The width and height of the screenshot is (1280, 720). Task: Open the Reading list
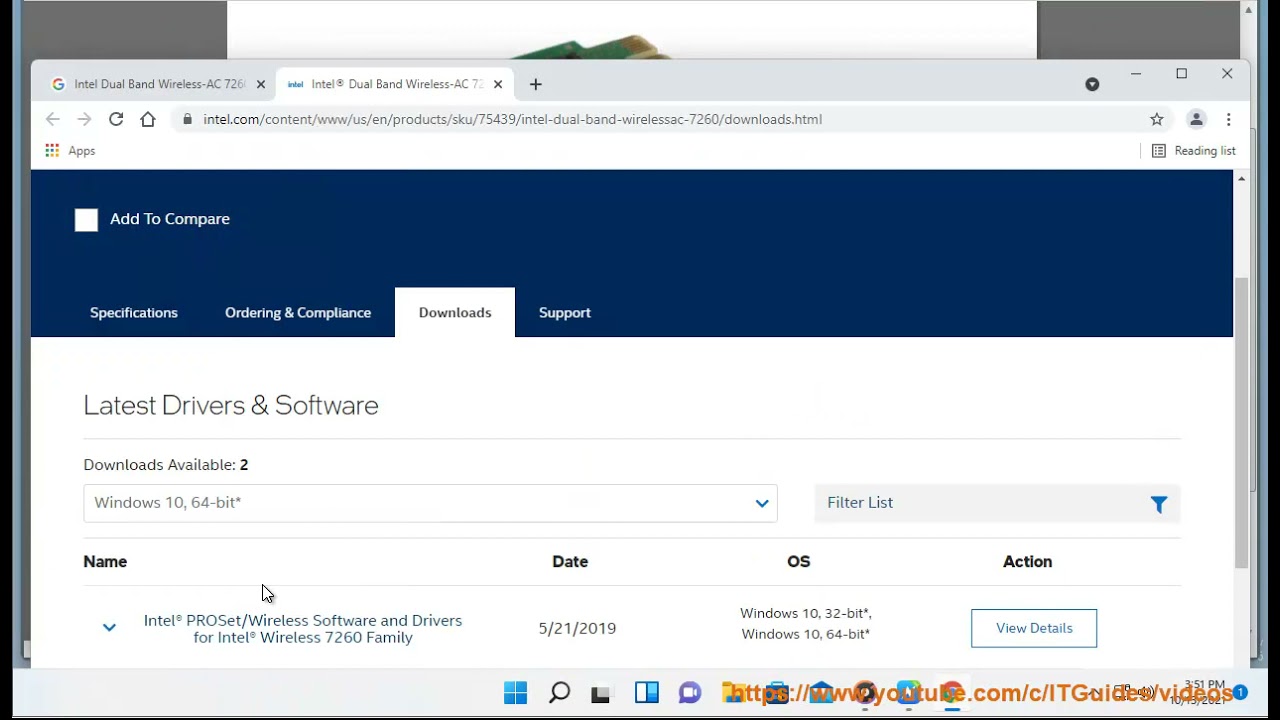coord(1194,151)
